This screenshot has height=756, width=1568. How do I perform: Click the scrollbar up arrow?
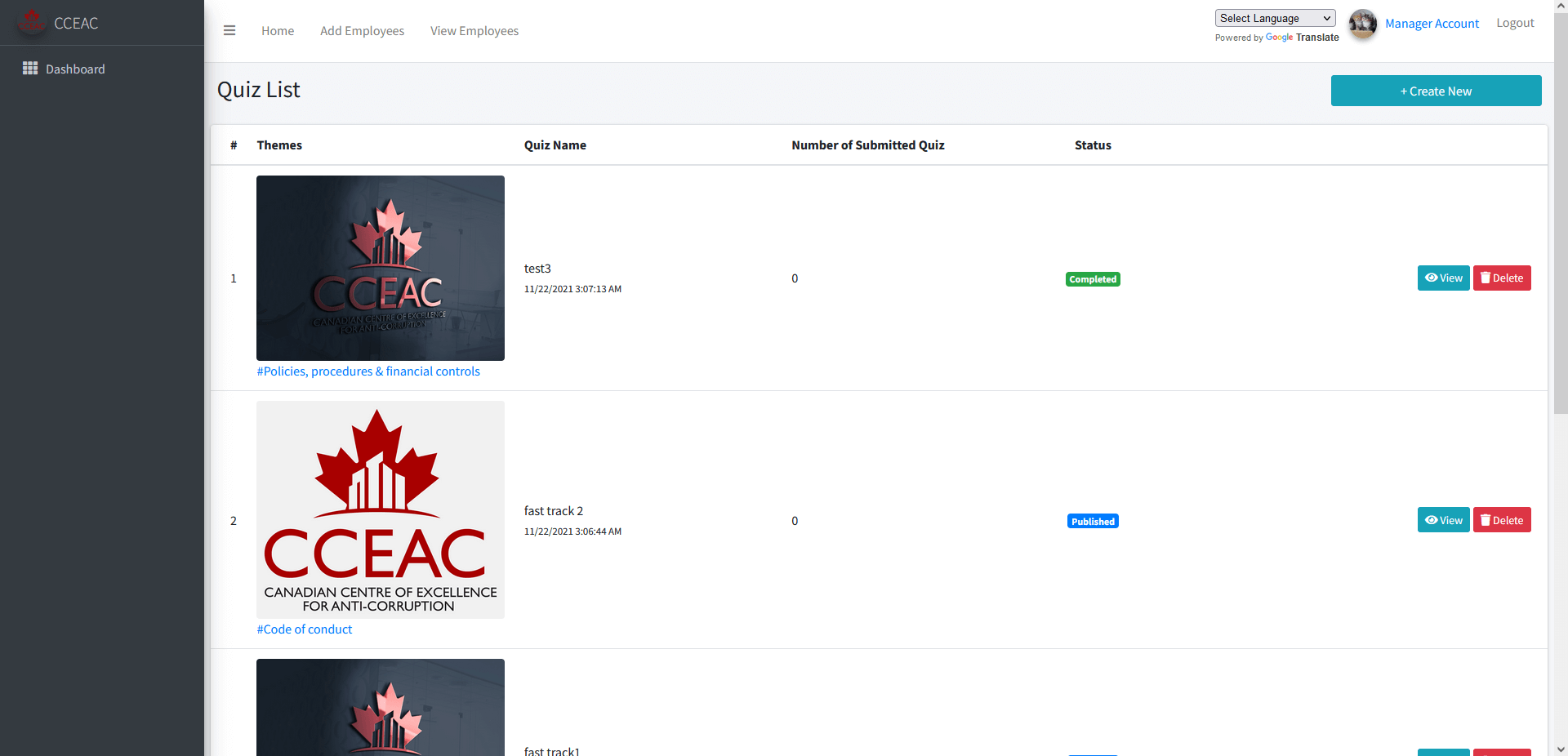[1561, 6]
